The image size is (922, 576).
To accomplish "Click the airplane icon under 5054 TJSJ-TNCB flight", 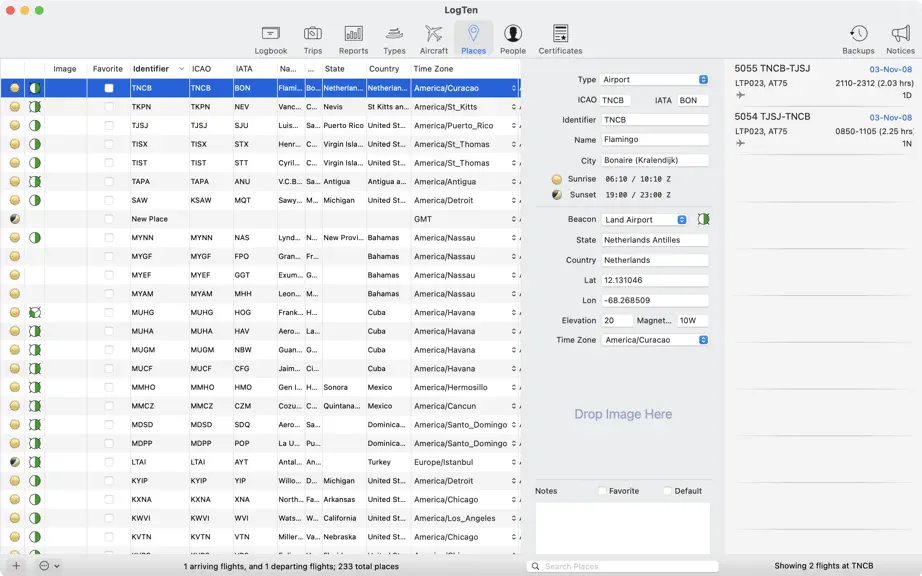I will click(740, 143).
